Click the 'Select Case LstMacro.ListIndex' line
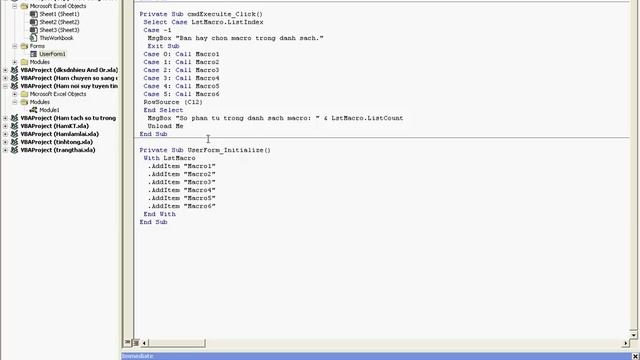This screenshot has height=360, width=640. pos(203,22)
